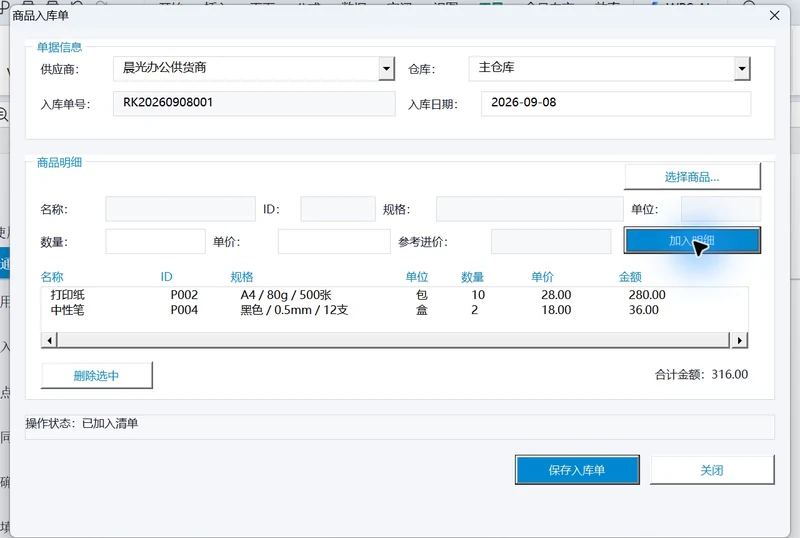Click the 选择商品... button

pyautogui.click(x=692, y=177)
